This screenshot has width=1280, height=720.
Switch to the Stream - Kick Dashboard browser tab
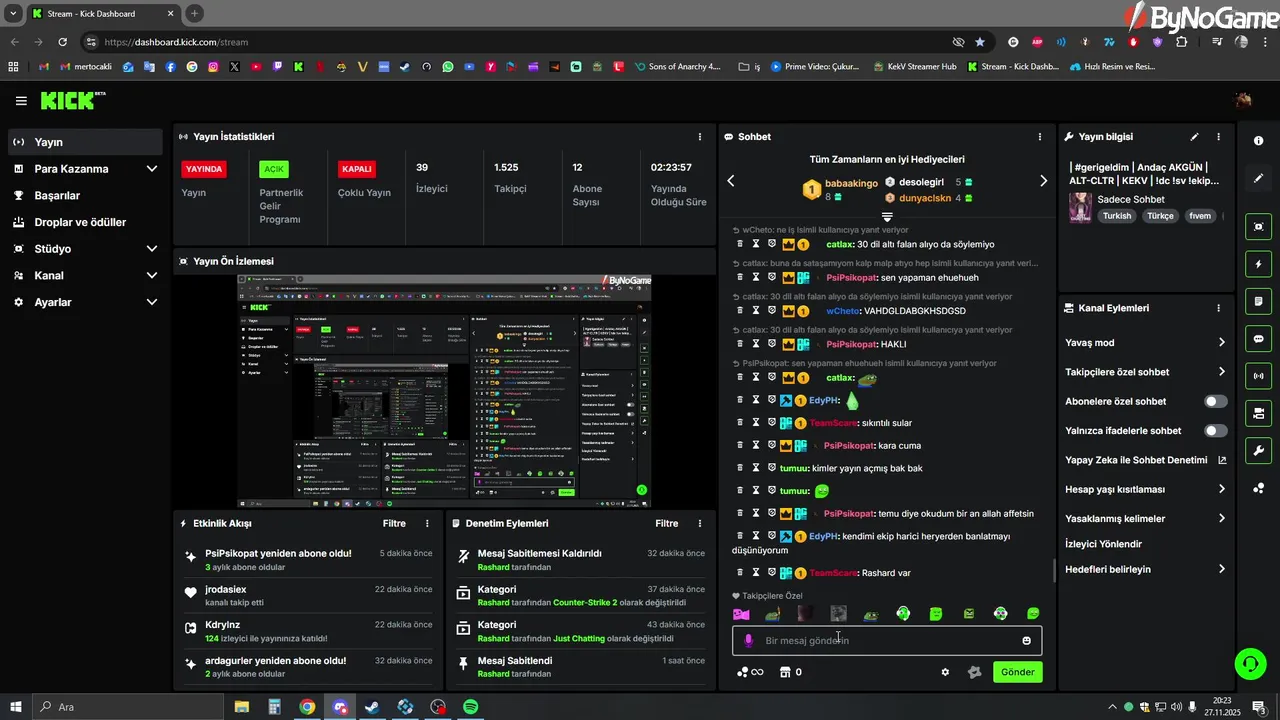pyautogui.click(x=103, y=13)
